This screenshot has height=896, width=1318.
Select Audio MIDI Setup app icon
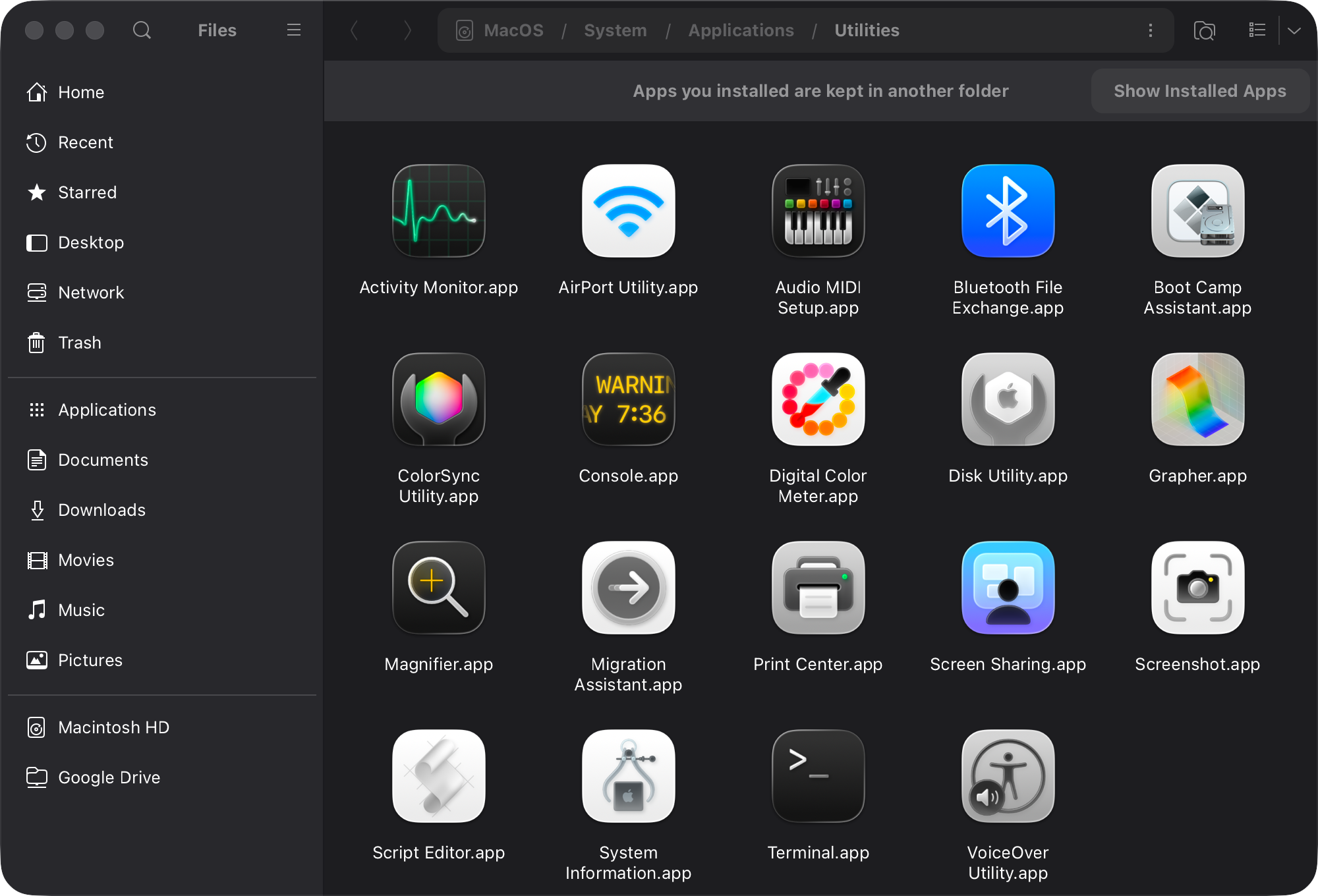[x=818, y=211]
